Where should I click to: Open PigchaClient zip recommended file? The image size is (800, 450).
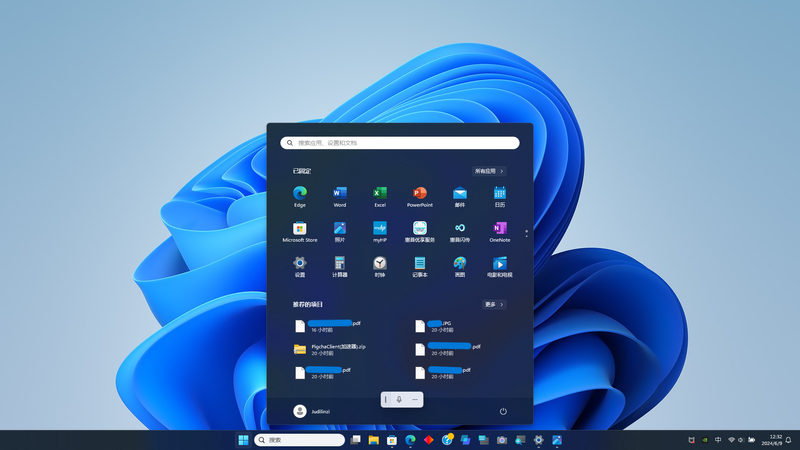click(x=330, y=349)
